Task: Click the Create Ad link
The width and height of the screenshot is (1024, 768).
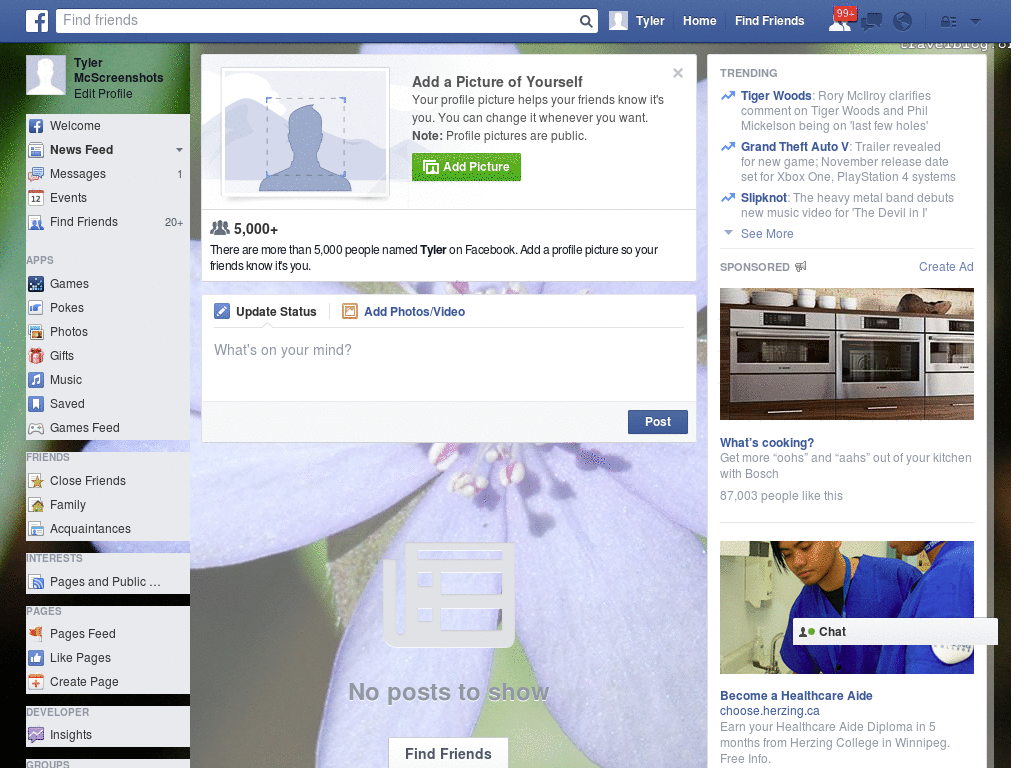Action: coord(946,266)
